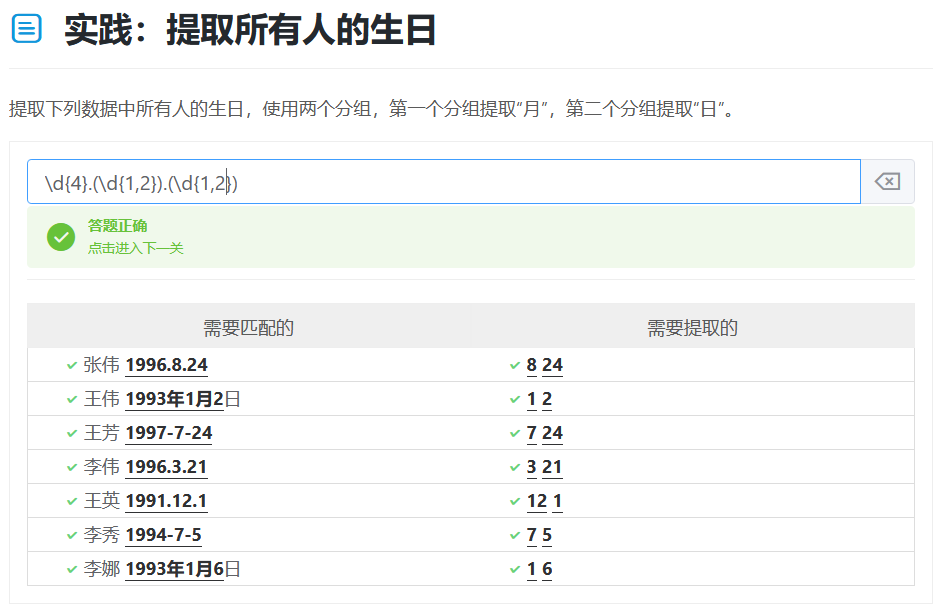Click the matched text 1993年1月2
943x612 pixels.
pos(174,400)
